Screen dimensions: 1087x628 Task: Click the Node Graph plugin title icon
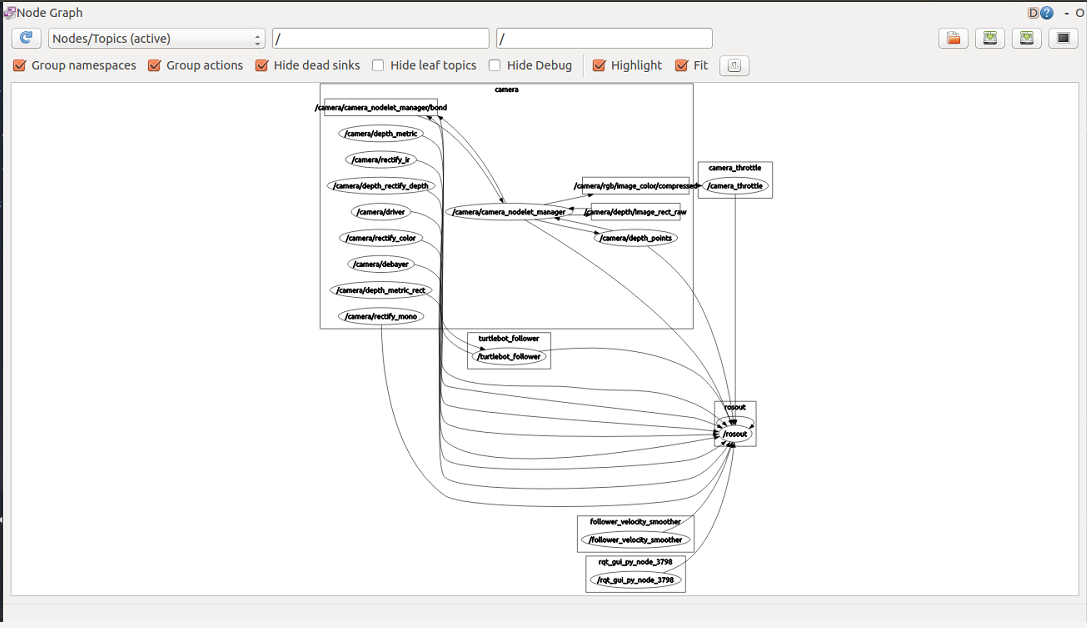pyautogui.click(x=9, y=12)
